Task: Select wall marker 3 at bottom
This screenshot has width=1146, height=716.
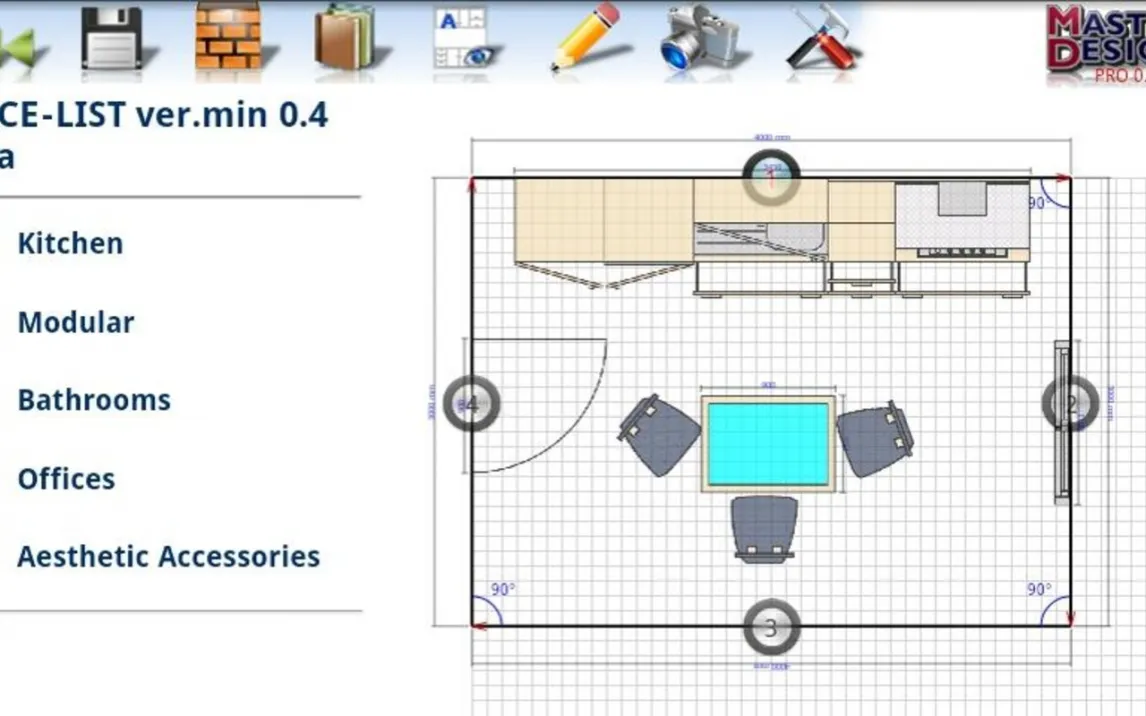Action: (x=771, y=628)
